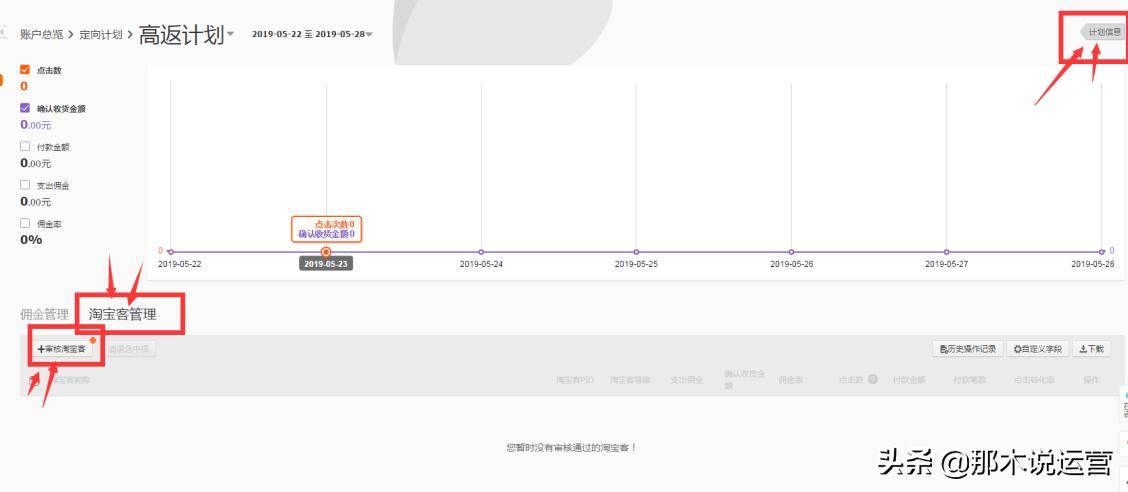Open the 计划信息 arrow tag
The width and height of the screenshot is (1128, 492).
coord(1102,32)
